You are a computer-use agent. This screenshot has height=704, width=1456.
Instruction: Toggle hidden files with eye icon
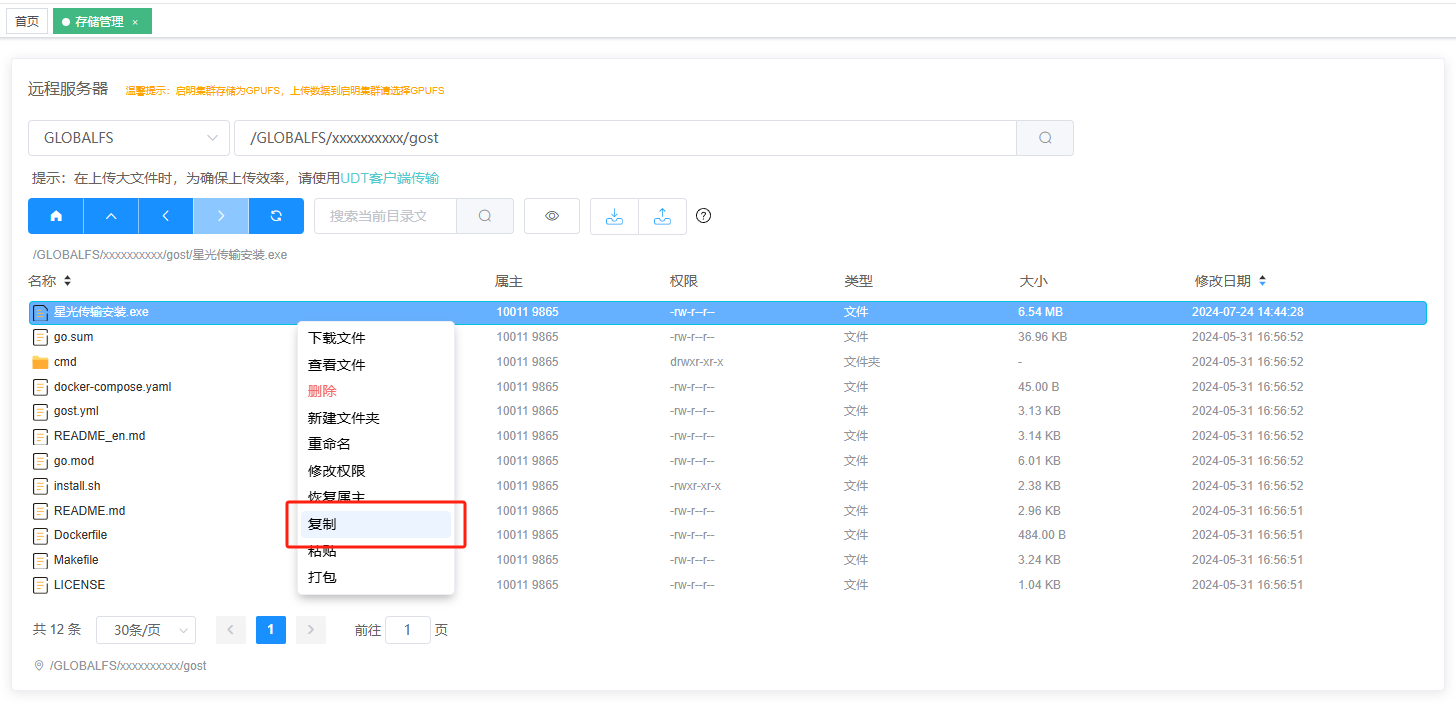[552, 216]
